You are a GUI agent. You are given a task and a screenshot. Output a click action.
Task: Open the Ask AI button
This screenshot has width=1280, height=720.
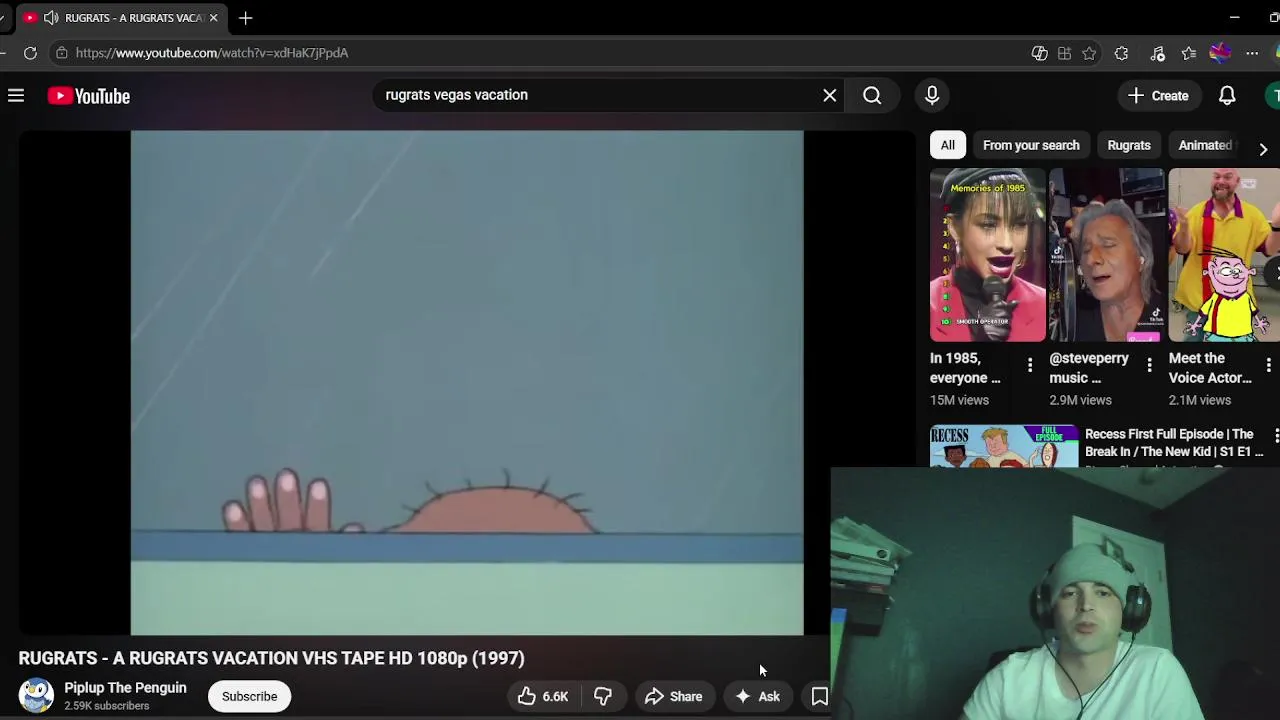[x=758, y=696]
